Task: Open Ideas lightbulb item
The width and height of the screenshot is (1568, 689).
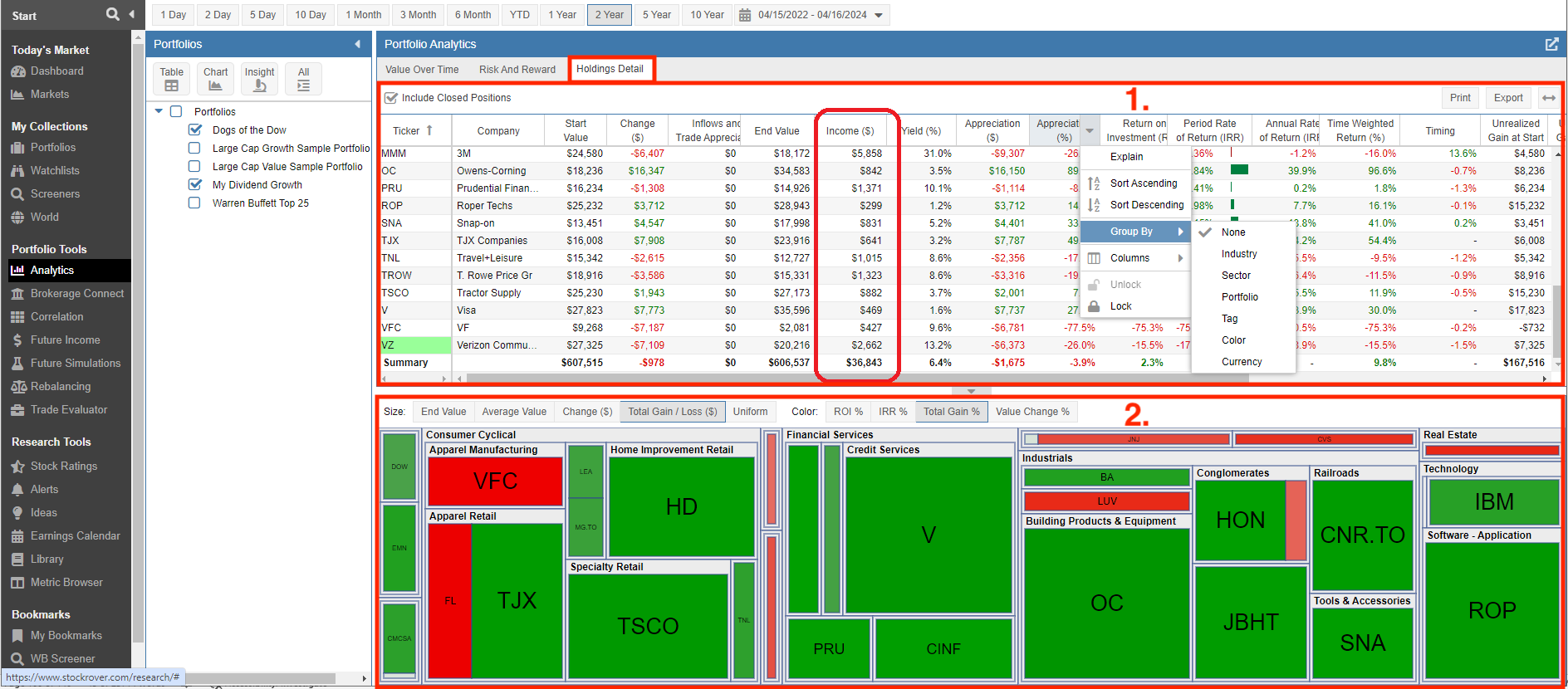Action: (43, 513)
